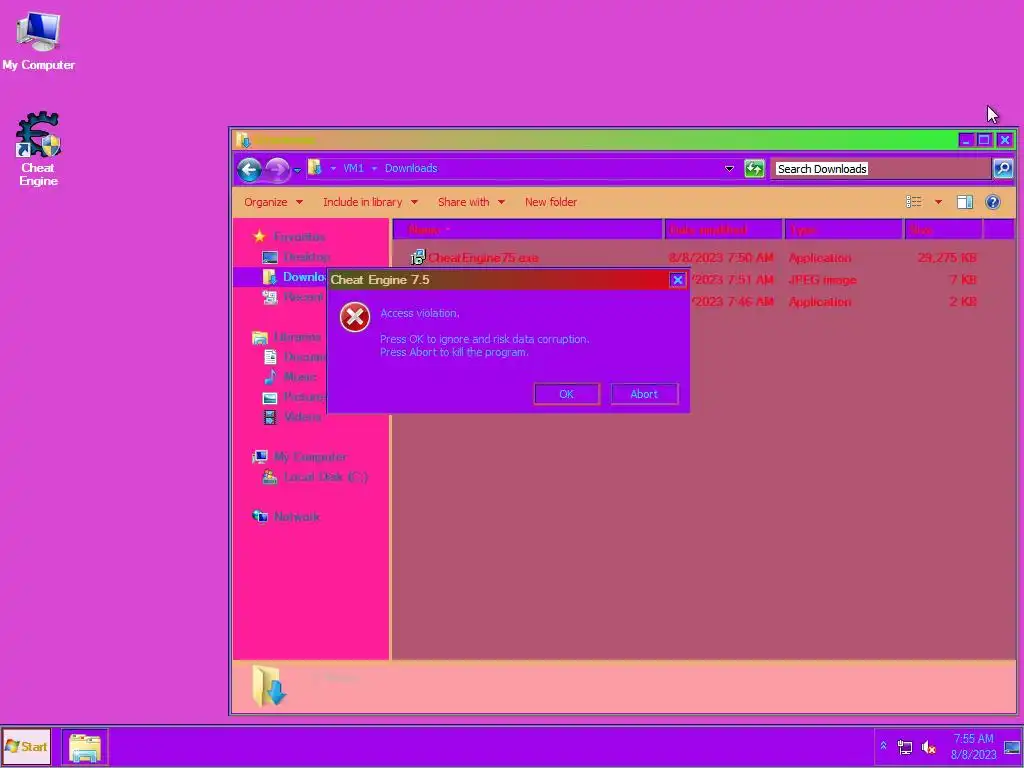Screen dimensions: 1024x768
Task: Click the 8/8/2023 7:50 AM date cell
Action: pyautogui.click(x=721, y=258)
